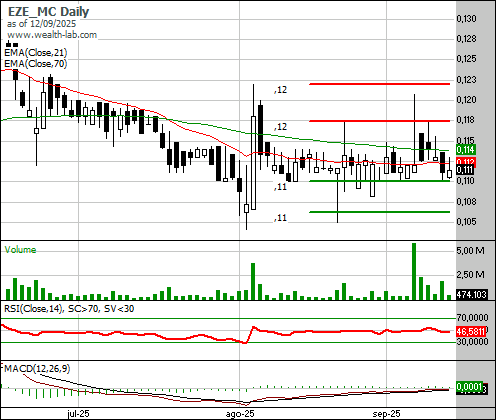This screenshot has height=420, width=496.
Task: Select the 2,50 M volume axis label
Action: coord(470,275)
